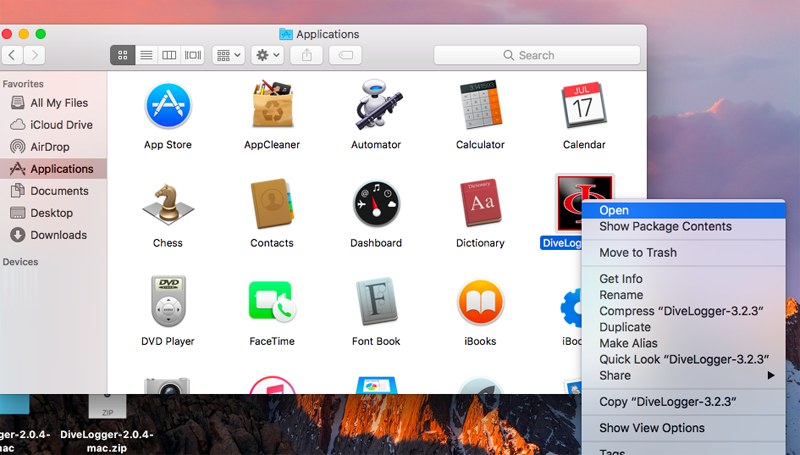Expand the Share submenu arrow
This screenshot has height=455, width=800.
771,375
